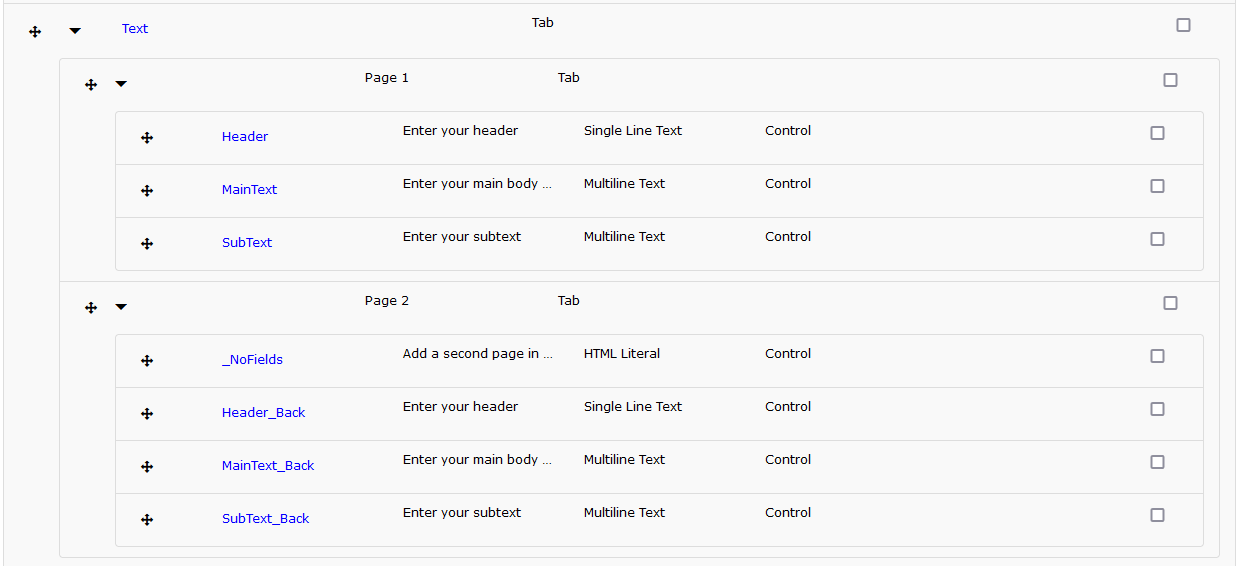
Task: Click the move handle for the Header row
Action: pos(147,138)
